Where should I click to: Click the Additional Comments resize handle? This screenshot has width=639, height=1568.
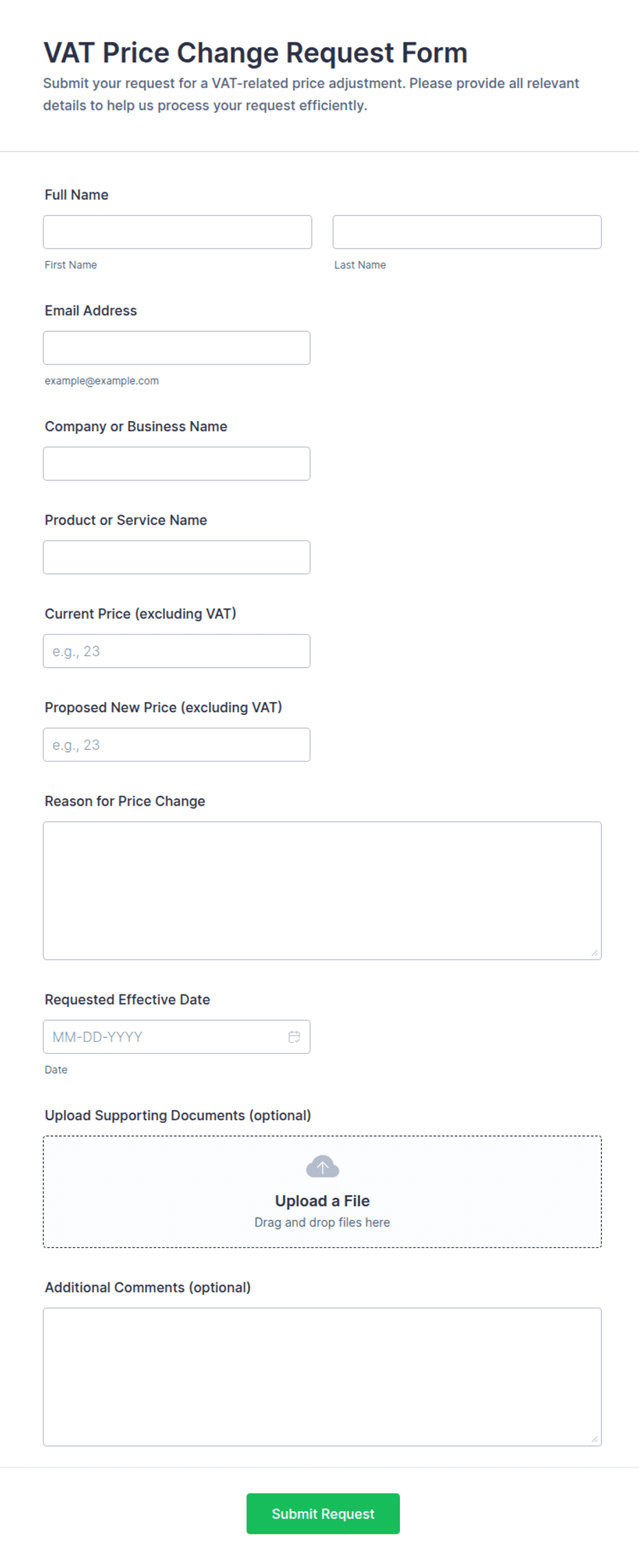tap(594, 1439)
